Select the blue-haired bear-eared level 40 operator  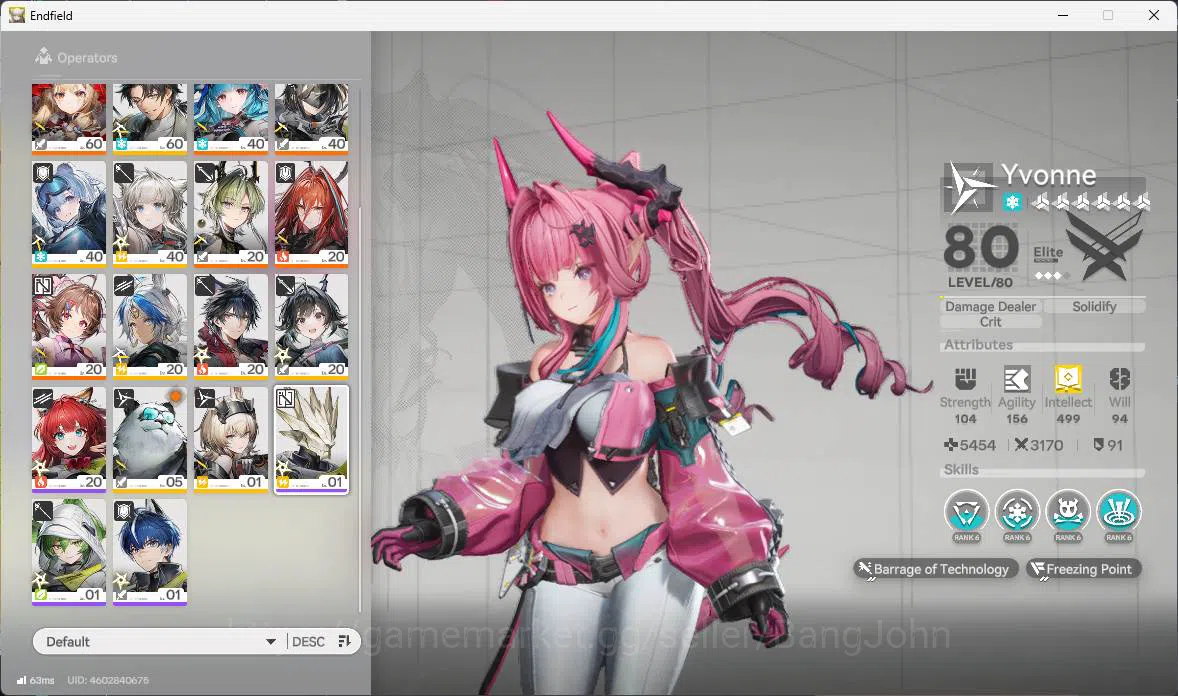tap(68, 213)
